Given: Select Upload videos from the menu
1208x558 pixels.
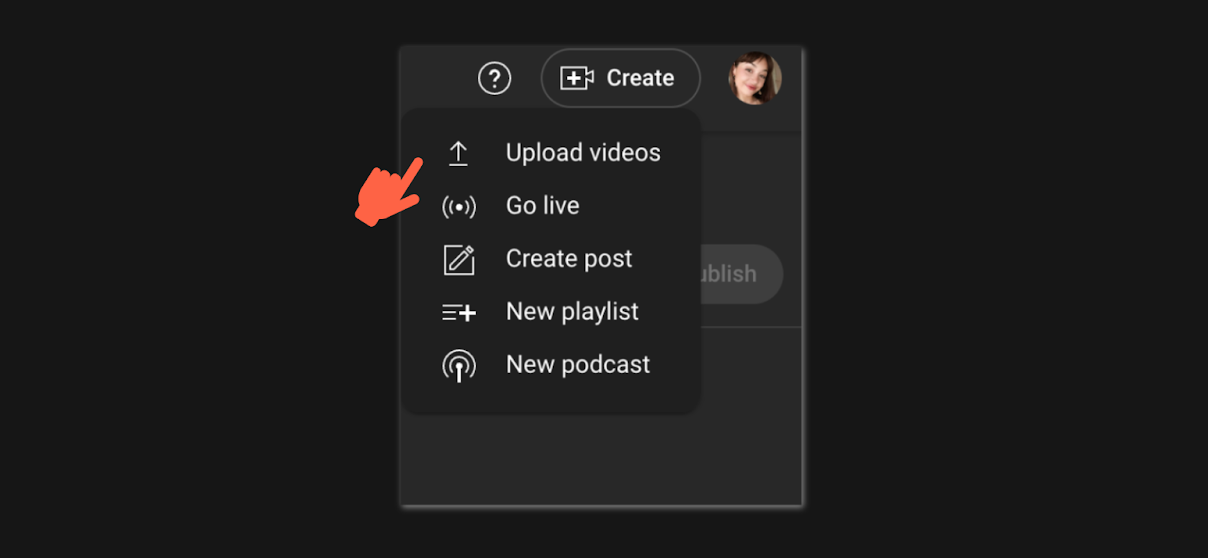Looking at the screenshot, I should pos(551,153).
